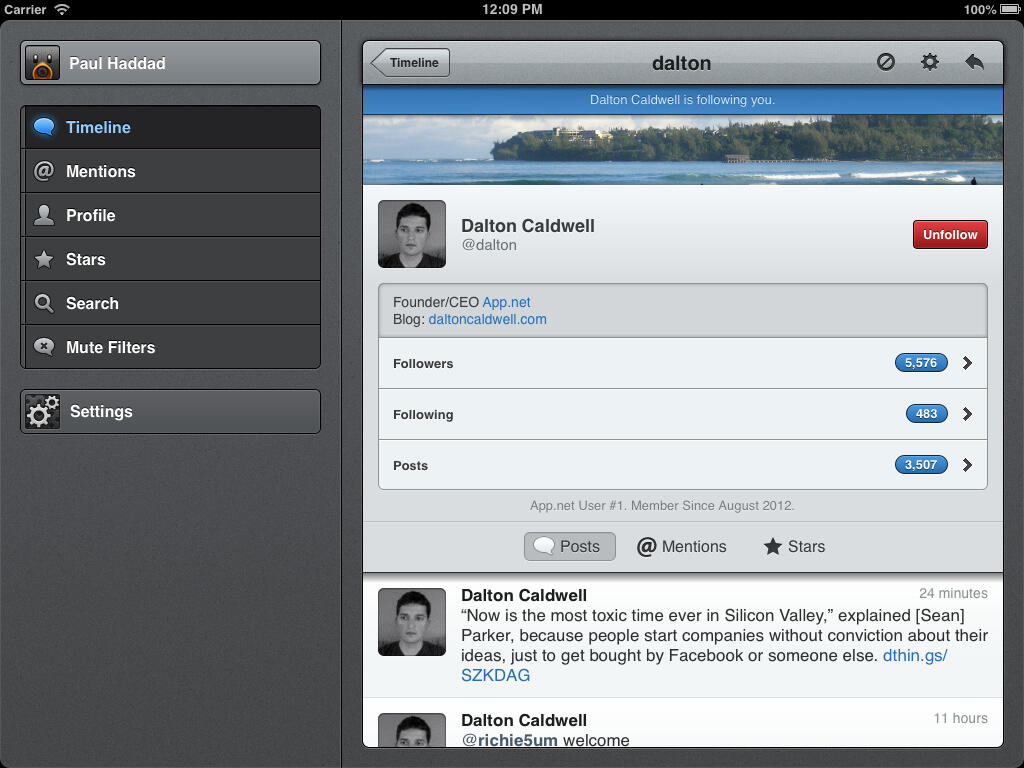This screenshot has height=768, width=1024.
Task: Open the Mute Filters sidebar item
Action: click(170, 347)
